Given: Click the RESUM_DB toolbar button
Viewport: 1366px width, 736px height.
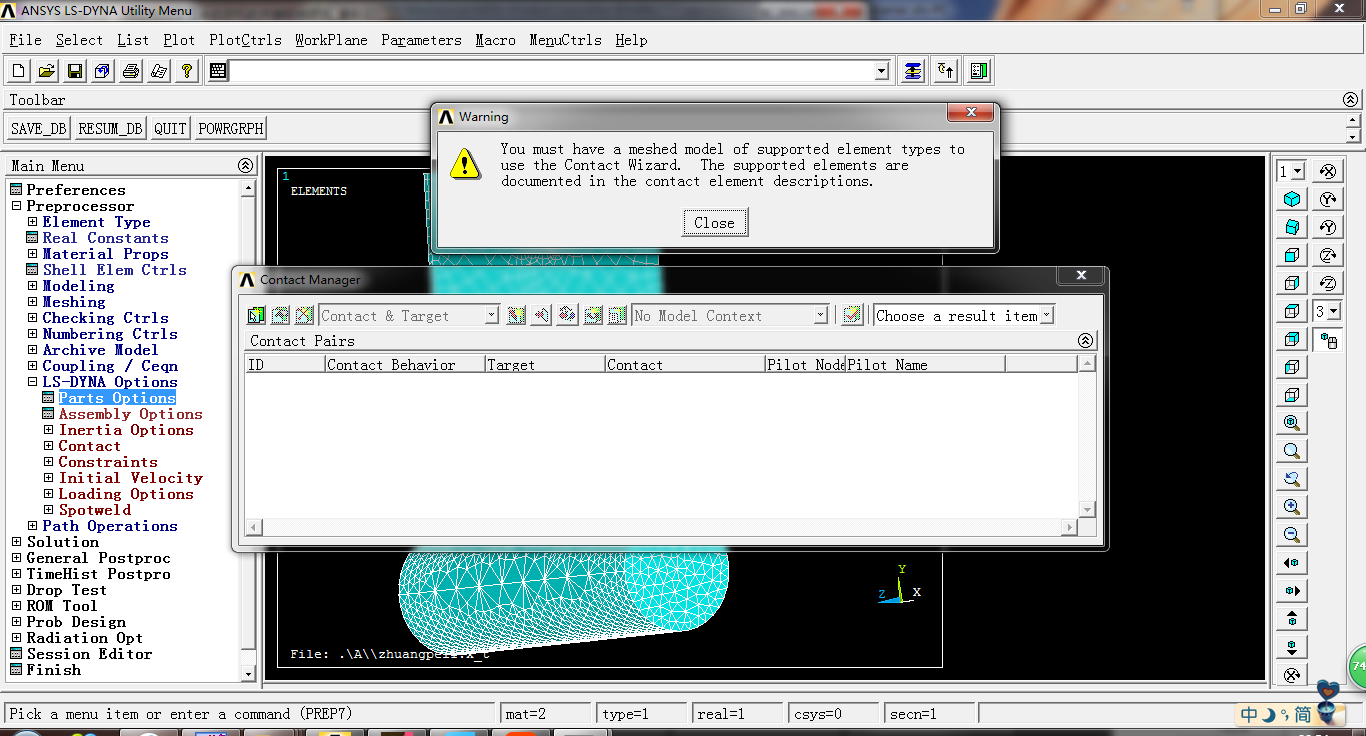Looking at the screenshot, I should point(110,128).
